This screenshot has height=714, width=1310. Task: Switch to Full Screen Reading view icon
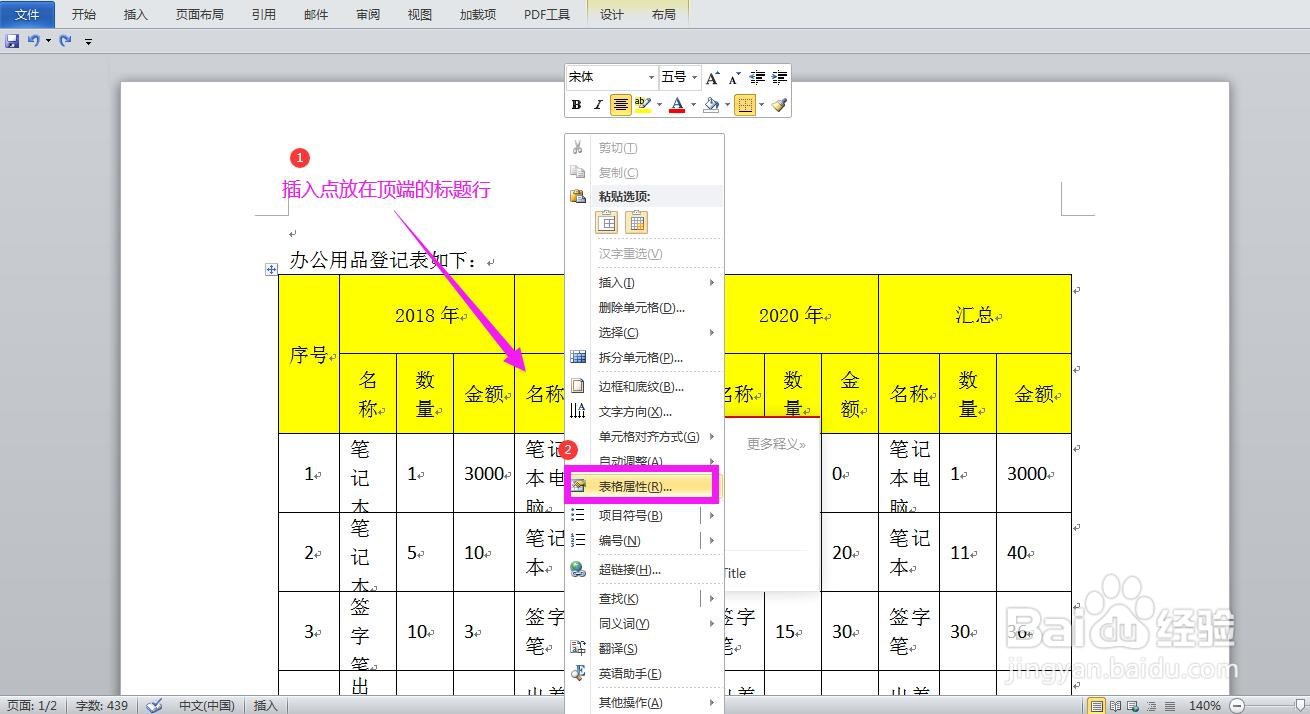tap(1116, 705)
